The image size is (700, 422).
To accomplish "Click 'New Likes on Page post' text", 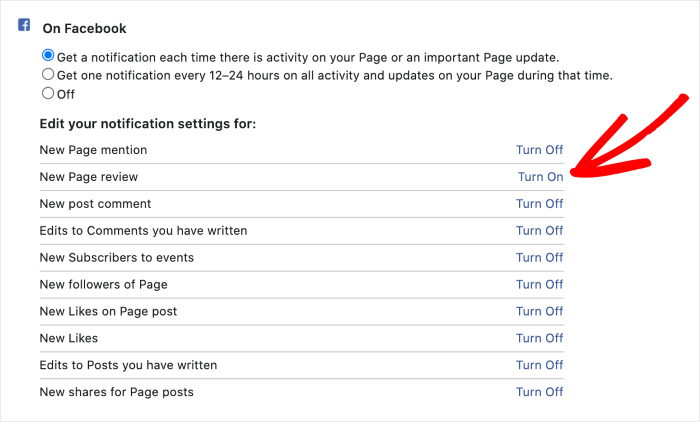I will [x=108, y=311].
